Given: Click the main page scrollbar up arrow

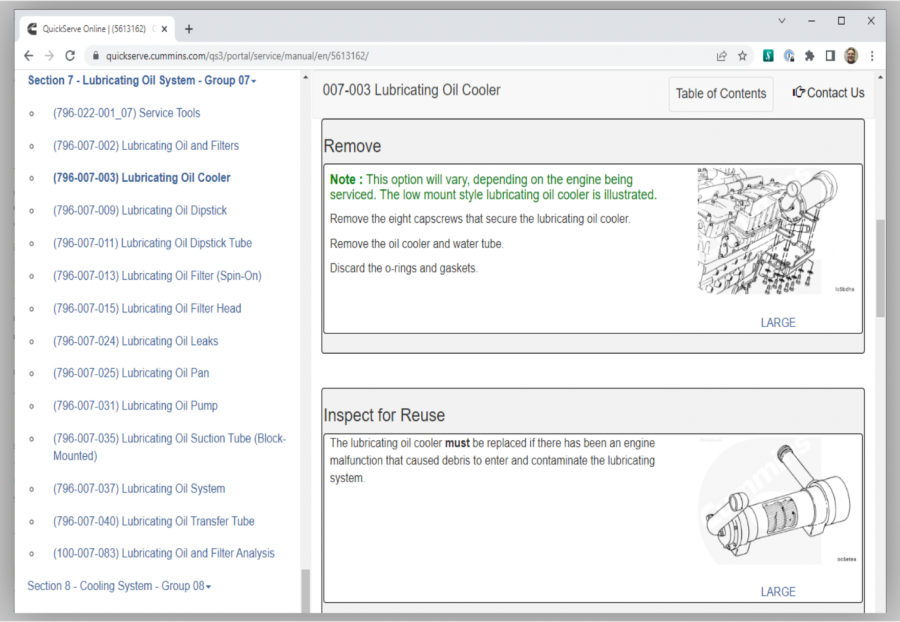Looking at the screenshot, I should [880, 77].
